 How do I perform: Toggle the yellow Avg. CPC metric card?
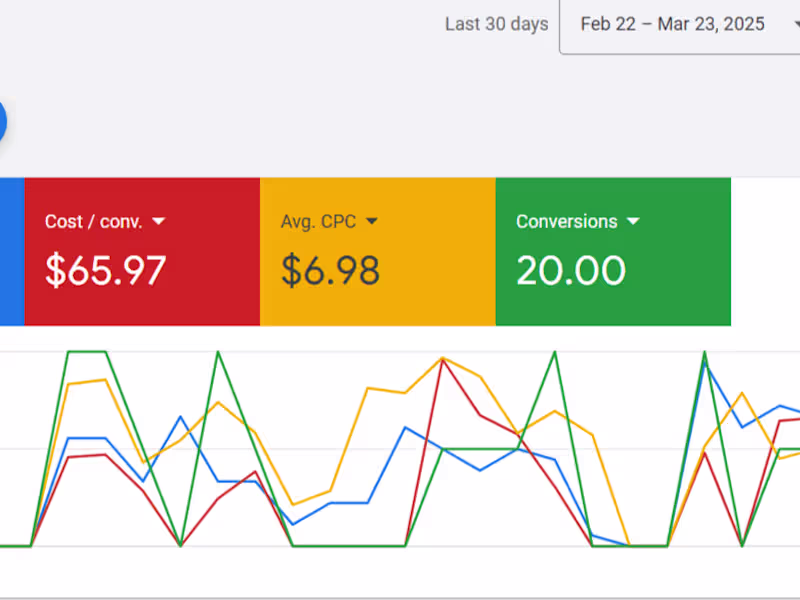[378, 251]
